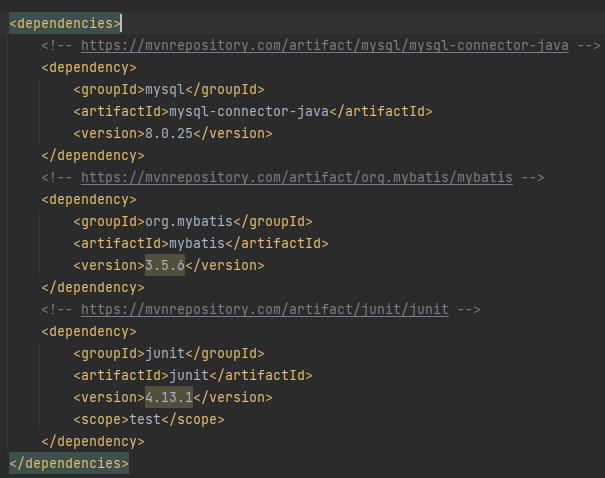
Task: Click highlighted version 4.13.1
Action: coord(169,397)
